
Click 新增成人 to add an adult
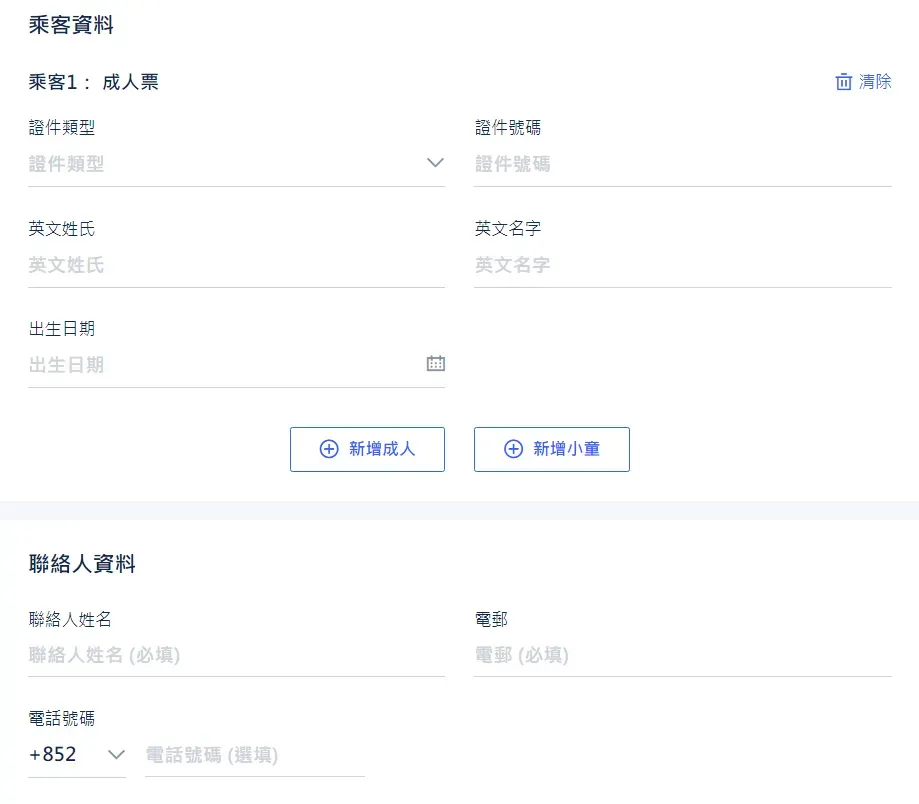point(367,449)
